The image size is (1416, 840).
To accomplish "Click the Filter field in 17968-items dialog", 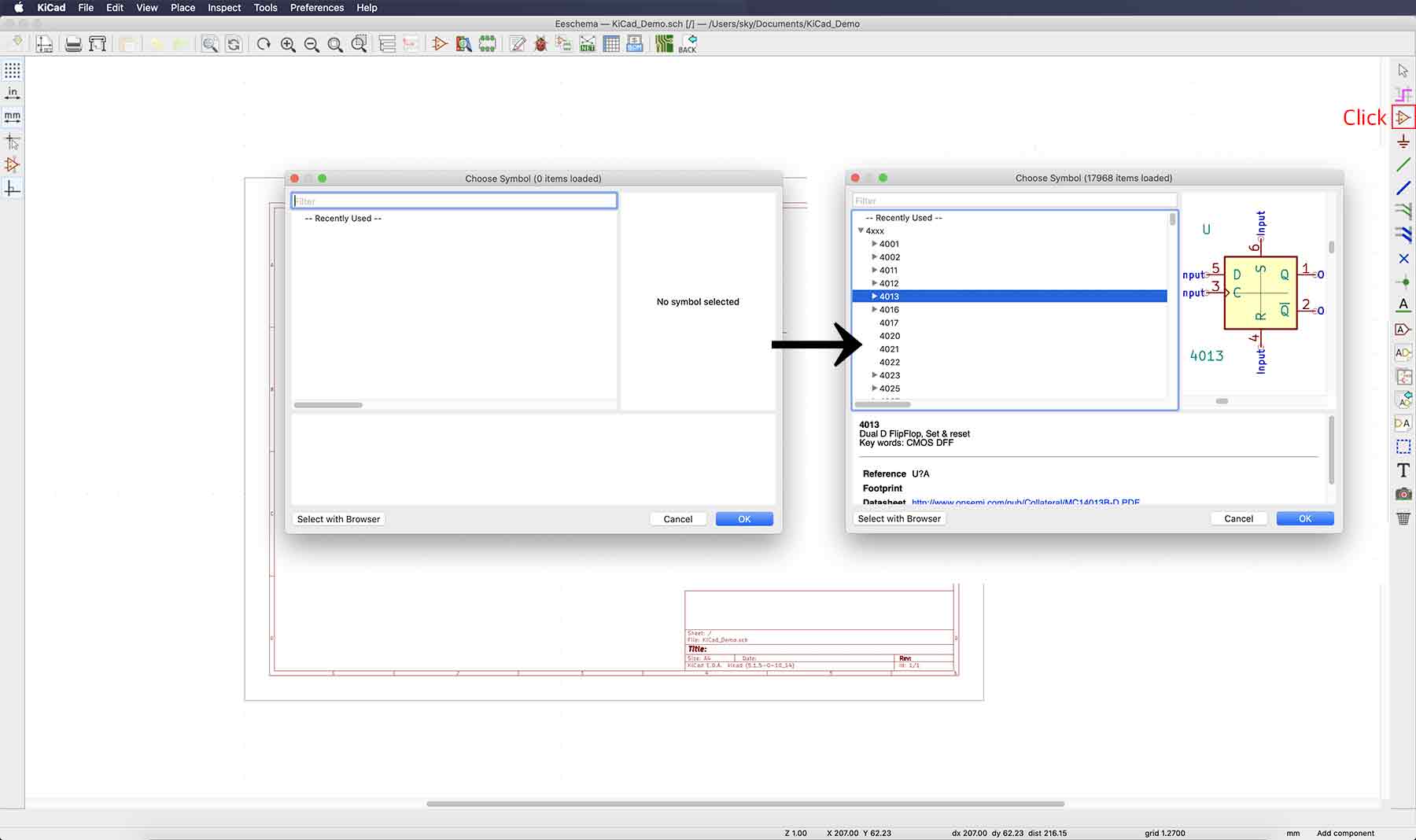I will tap(1015, 201).
